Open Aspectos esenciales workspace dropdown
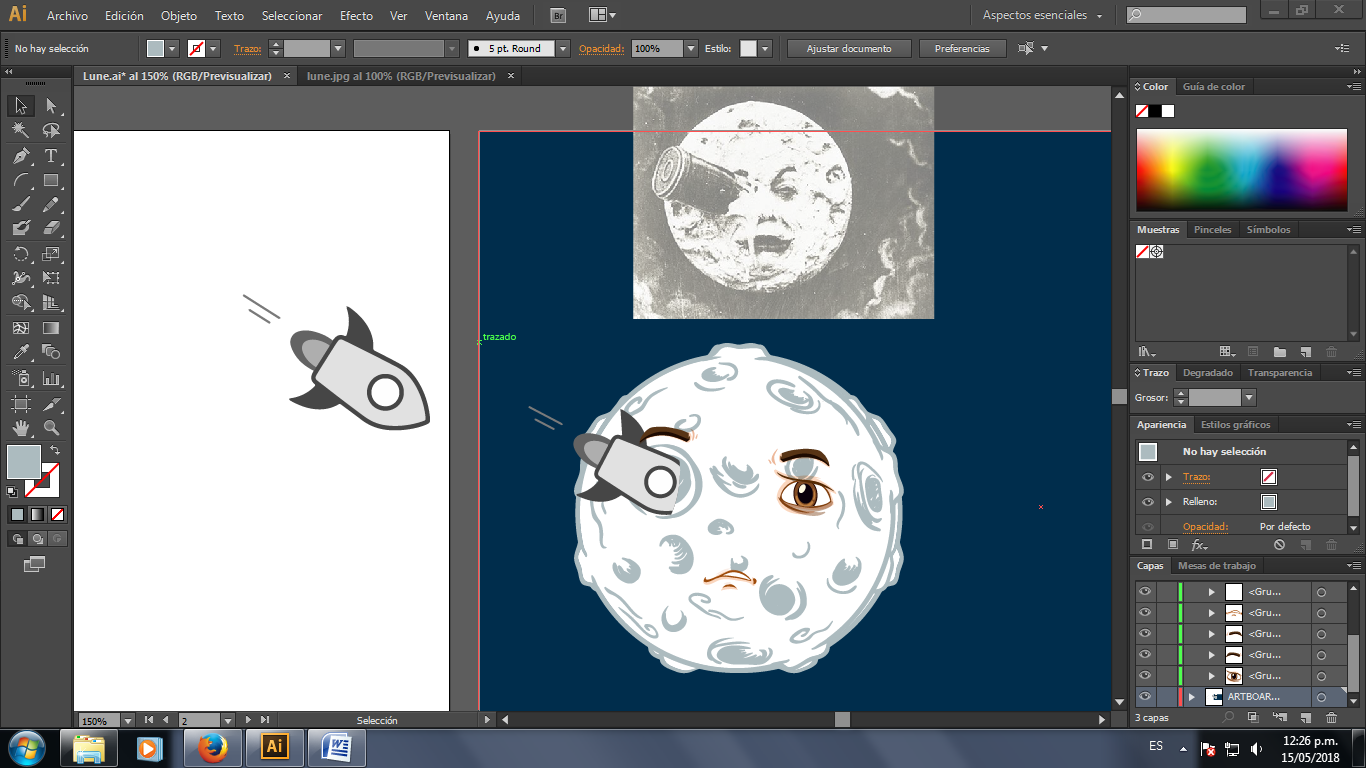This screenshot has width=1366, height=768. (1043, 16)
